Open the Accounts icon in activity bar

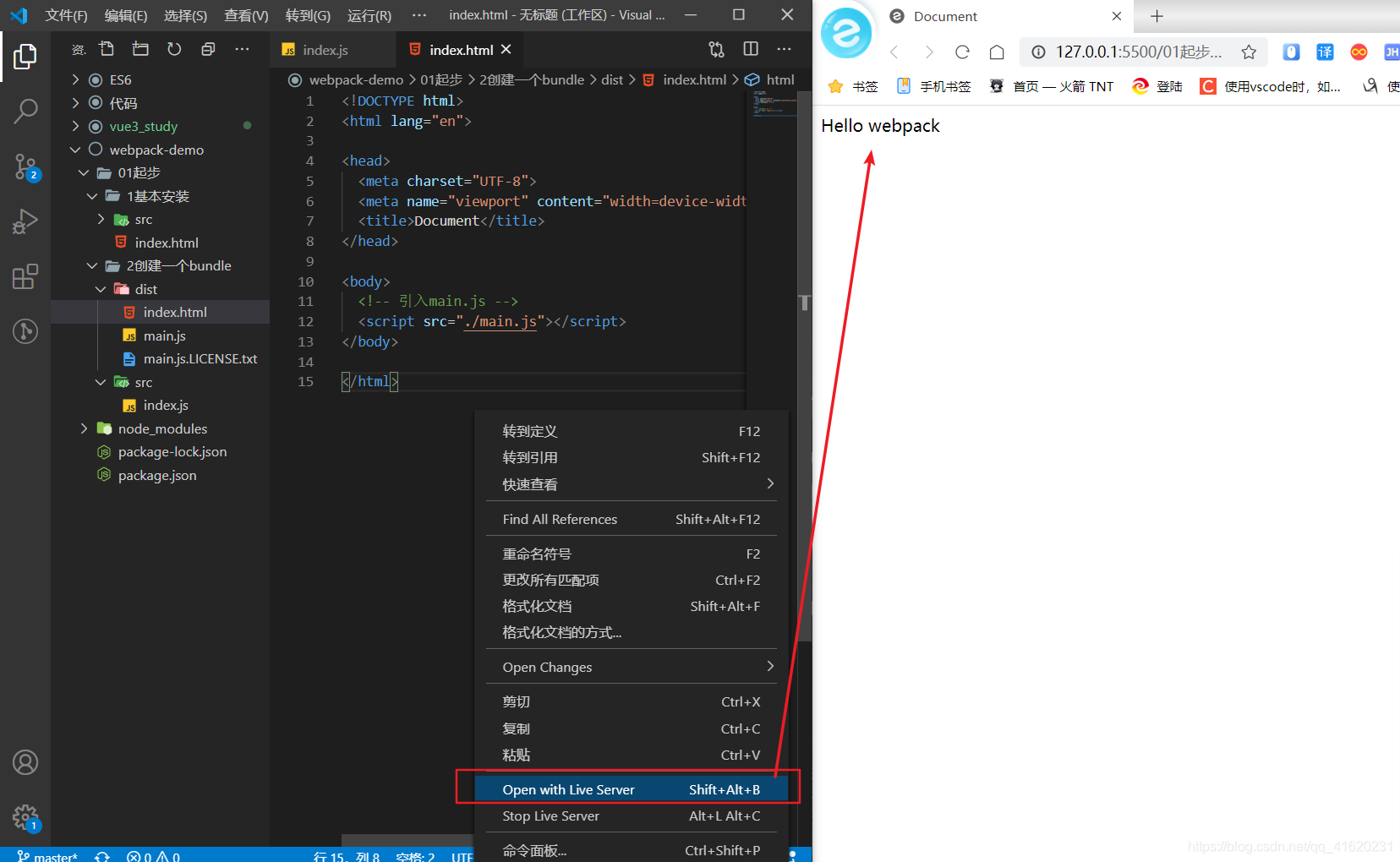pos(25,762)
